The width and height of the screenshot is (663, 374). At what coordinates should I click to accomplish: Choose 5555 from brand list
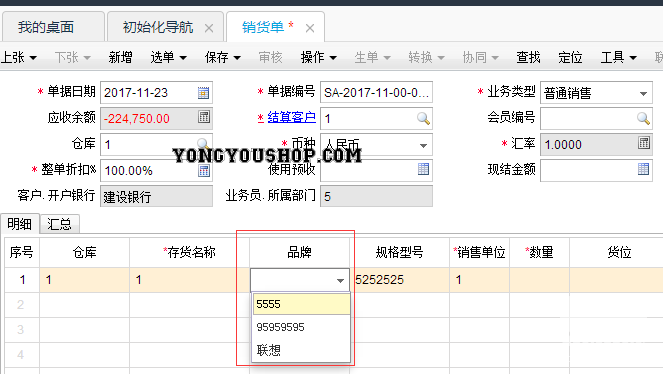(x=301, y=304)
